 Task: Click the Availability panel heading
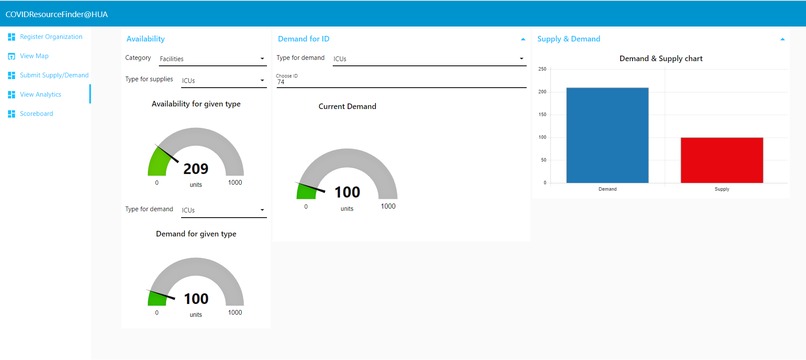[x=145, y=39]
